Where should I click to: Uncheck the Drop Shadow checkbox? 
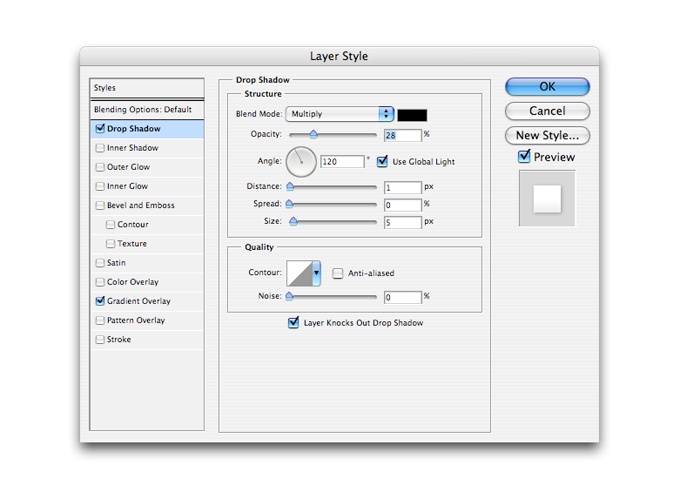pos(100,128)
